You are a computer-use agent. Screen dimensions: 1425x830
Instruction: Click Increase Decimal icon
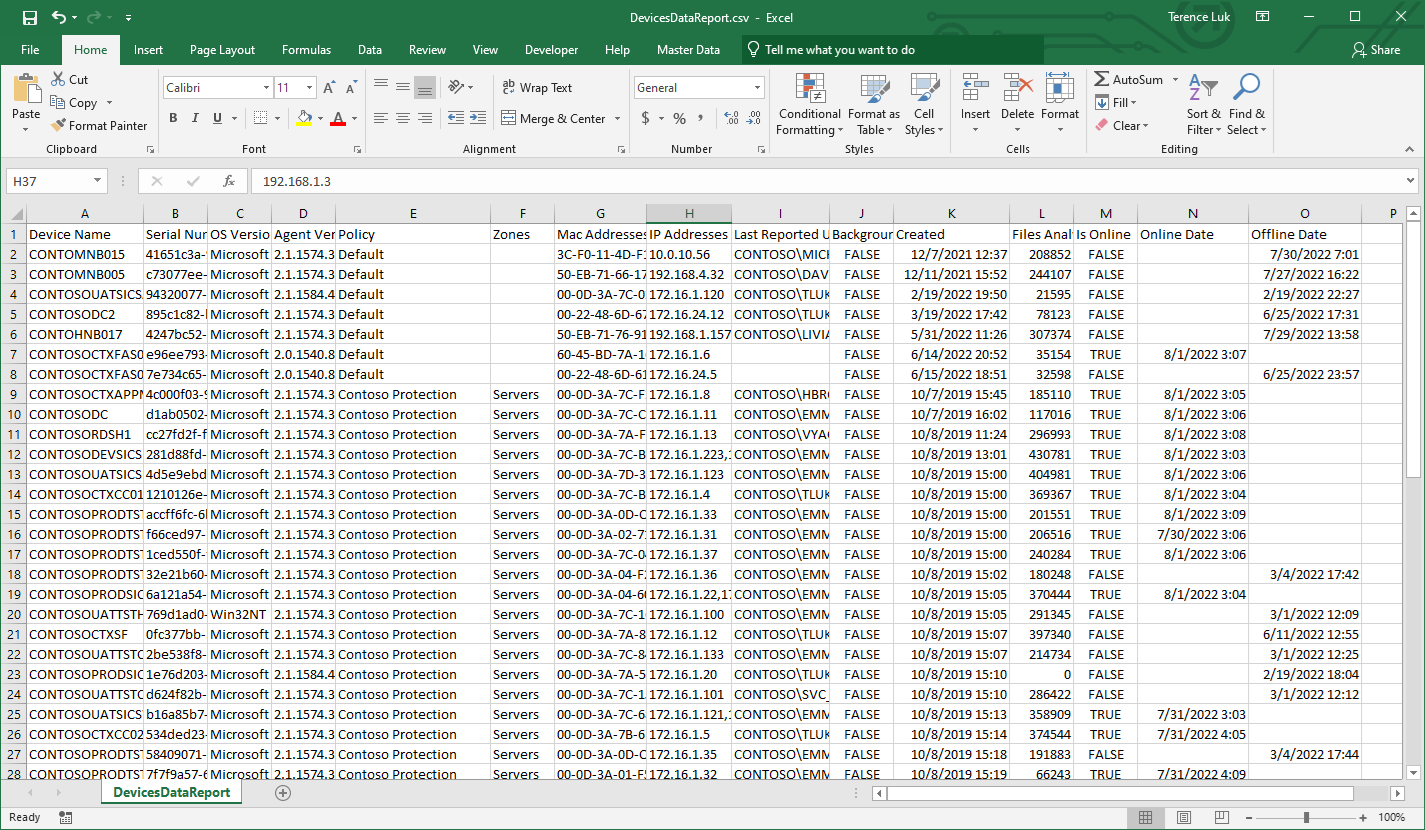tap(730, 118)
